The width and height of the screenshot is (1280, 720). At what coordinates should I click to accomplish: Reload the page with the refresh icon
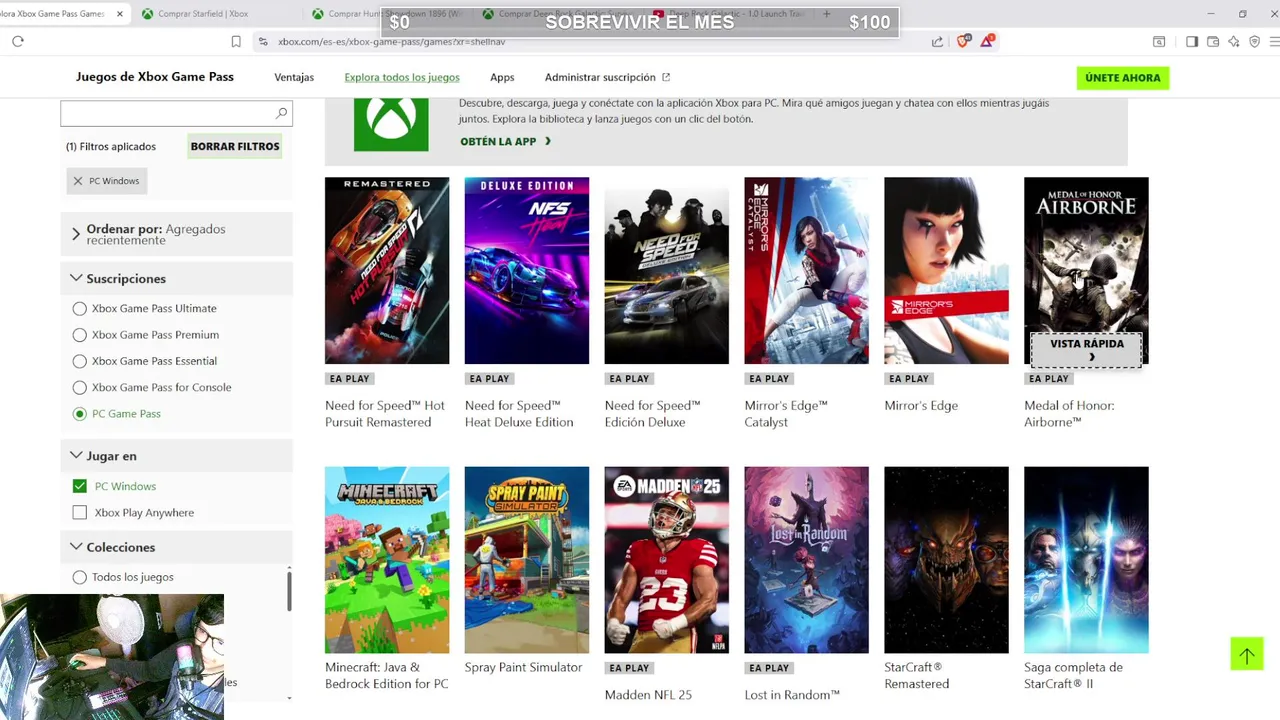pos(18,41)
